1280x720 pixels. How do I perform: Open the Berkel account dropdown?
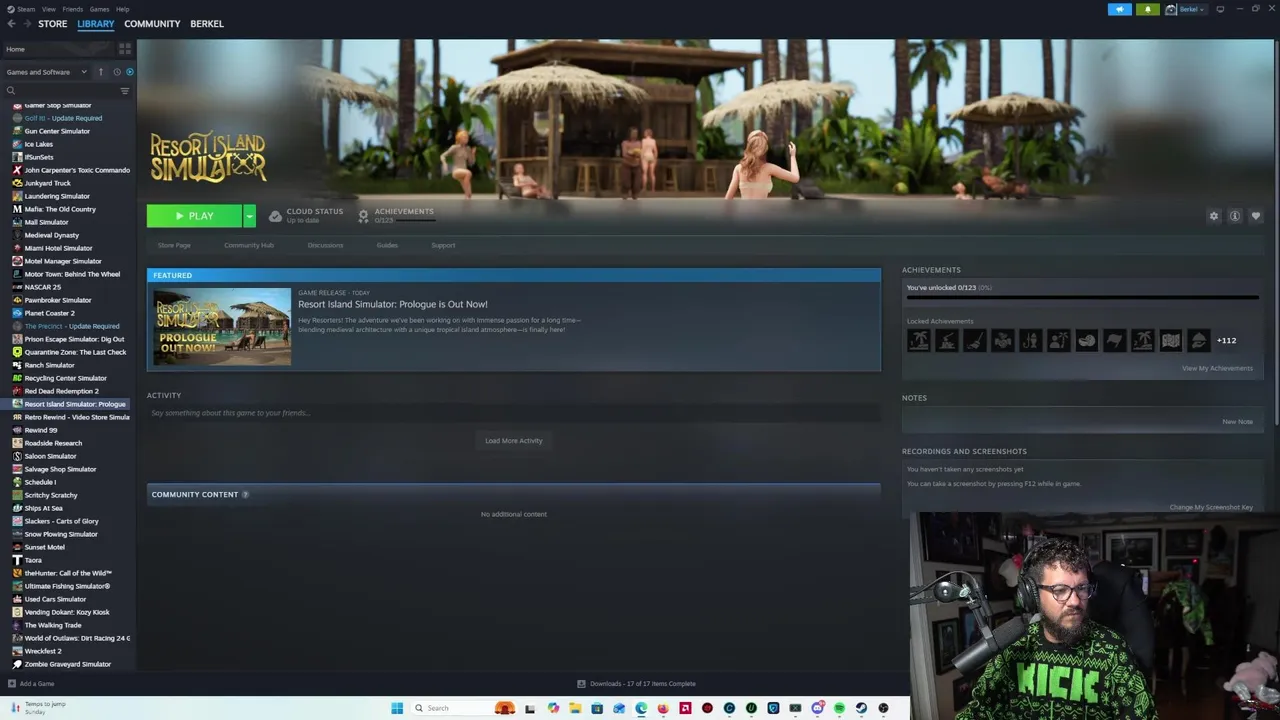click(1192, 9)
